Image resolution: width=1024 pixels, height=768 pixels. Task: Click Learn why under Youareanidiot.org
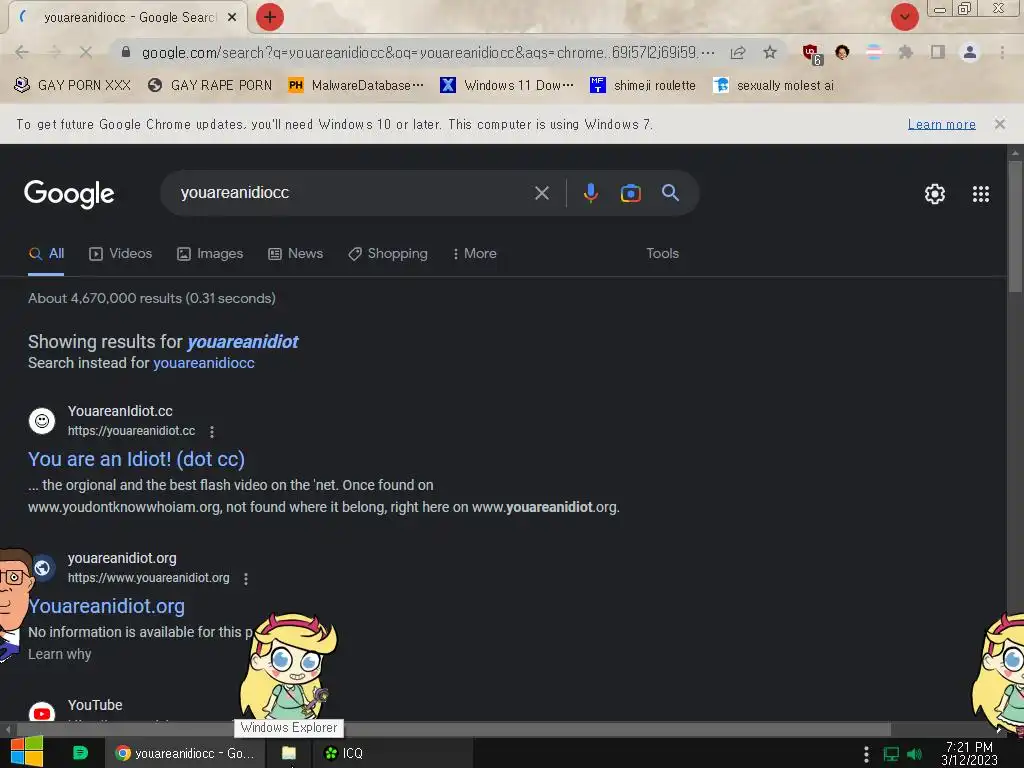(x=59, y=654)
